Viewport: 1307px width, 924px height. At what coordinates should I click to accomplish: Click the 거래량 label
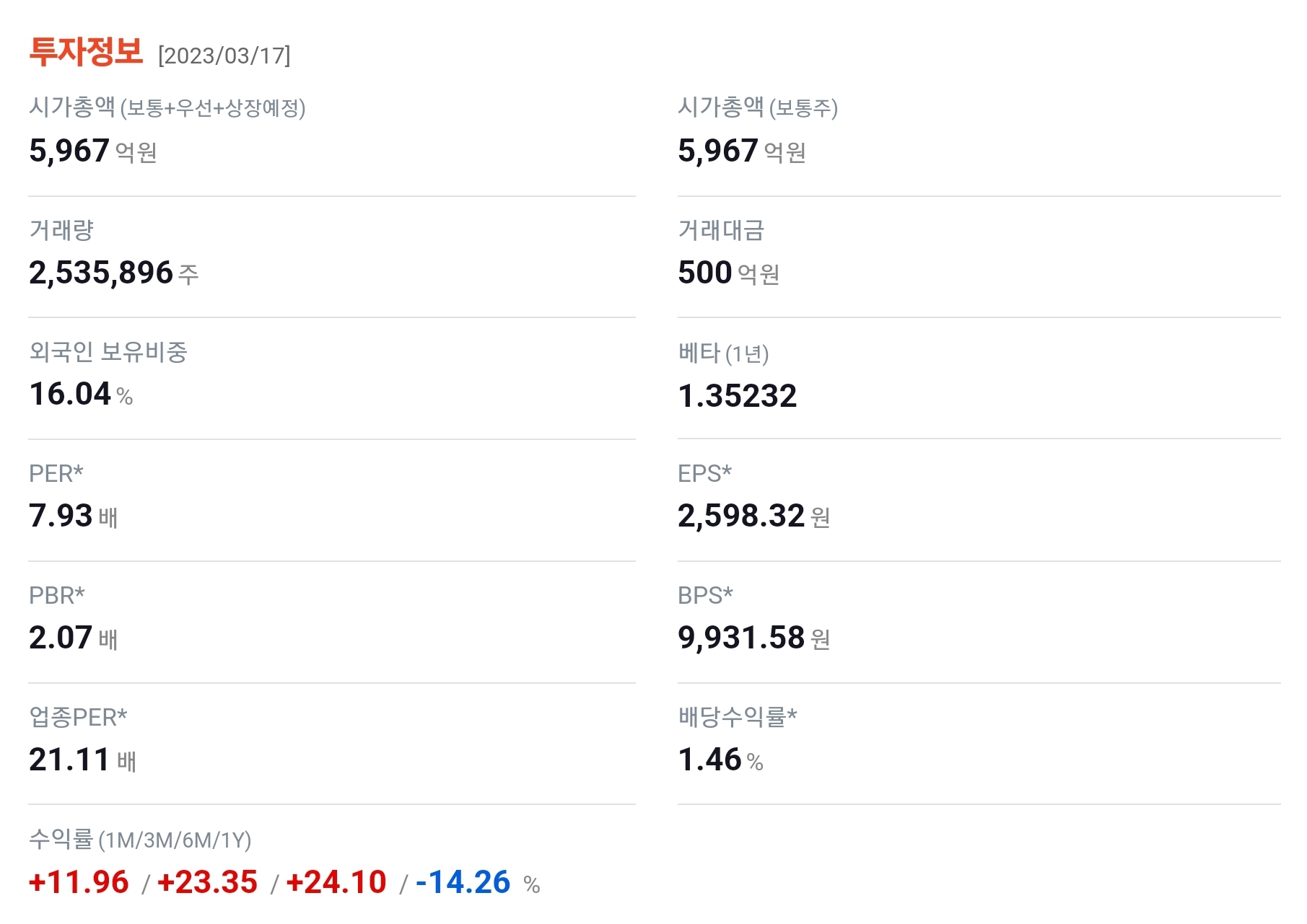tap(60, 230)
